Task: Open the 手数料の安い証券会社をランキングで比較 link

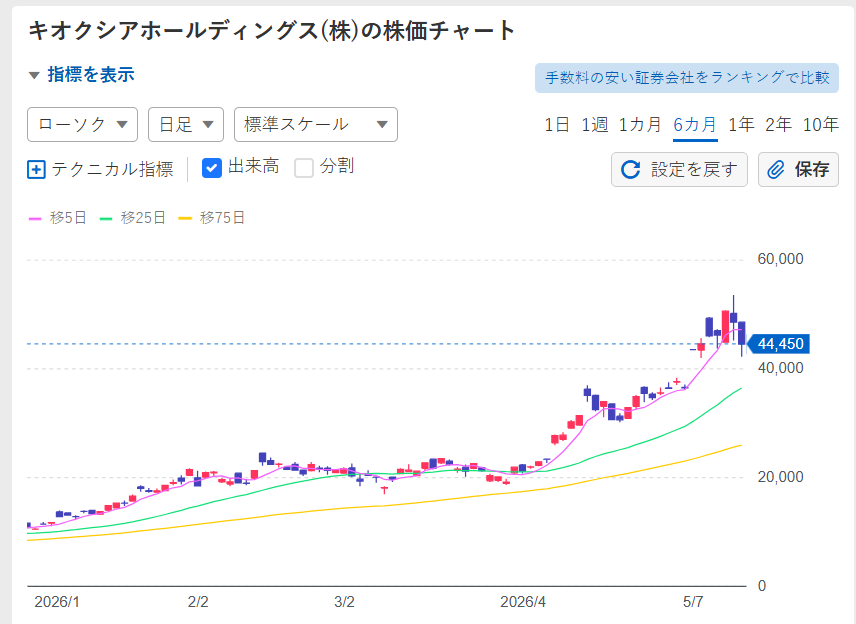Action: pyautogui.click(x=687, y=78)
